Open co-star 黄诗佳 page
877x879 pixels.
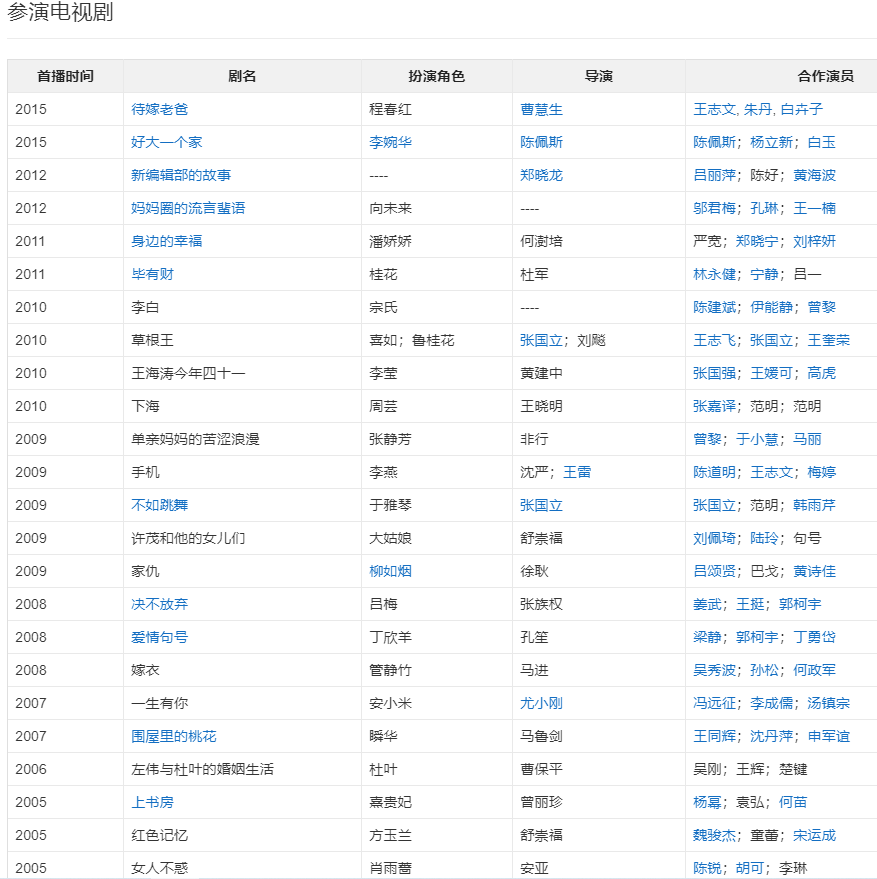point(814,571)
